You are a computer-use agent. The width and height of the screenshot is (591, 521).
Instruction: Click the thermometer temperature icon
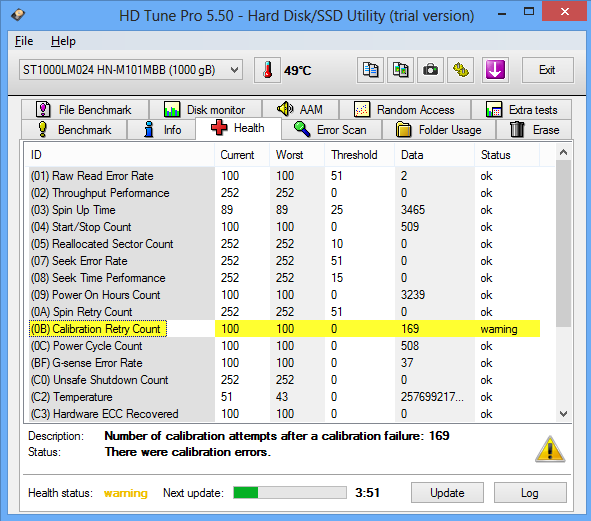267,70
